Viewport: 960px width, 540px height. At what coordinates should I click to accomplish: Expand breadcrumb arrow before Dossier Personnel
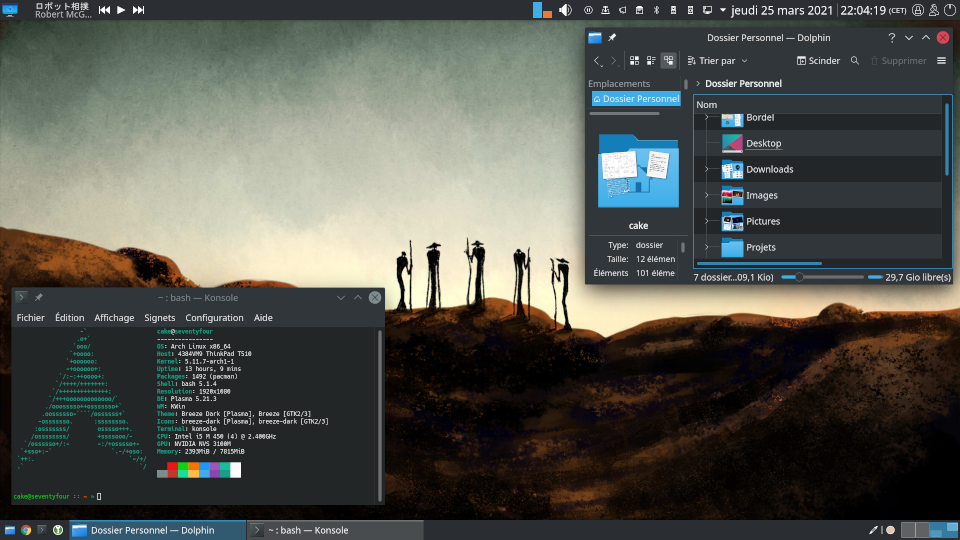698,83
